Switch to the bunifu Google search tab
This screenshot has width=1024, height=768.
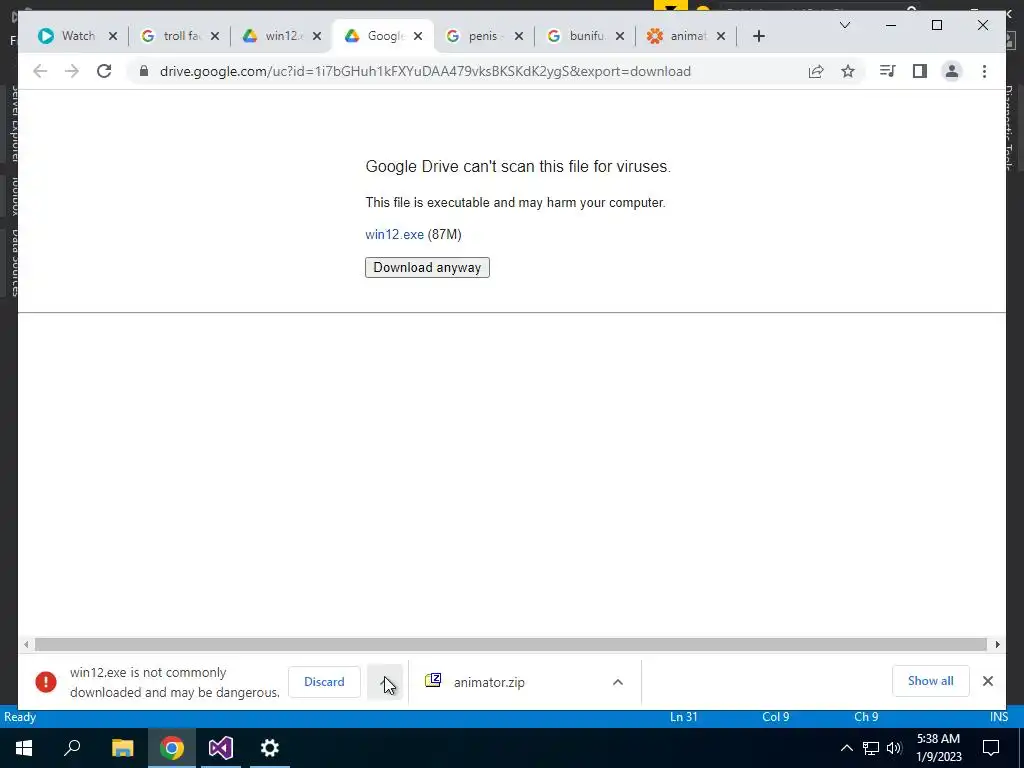click(x=579, y=36)
